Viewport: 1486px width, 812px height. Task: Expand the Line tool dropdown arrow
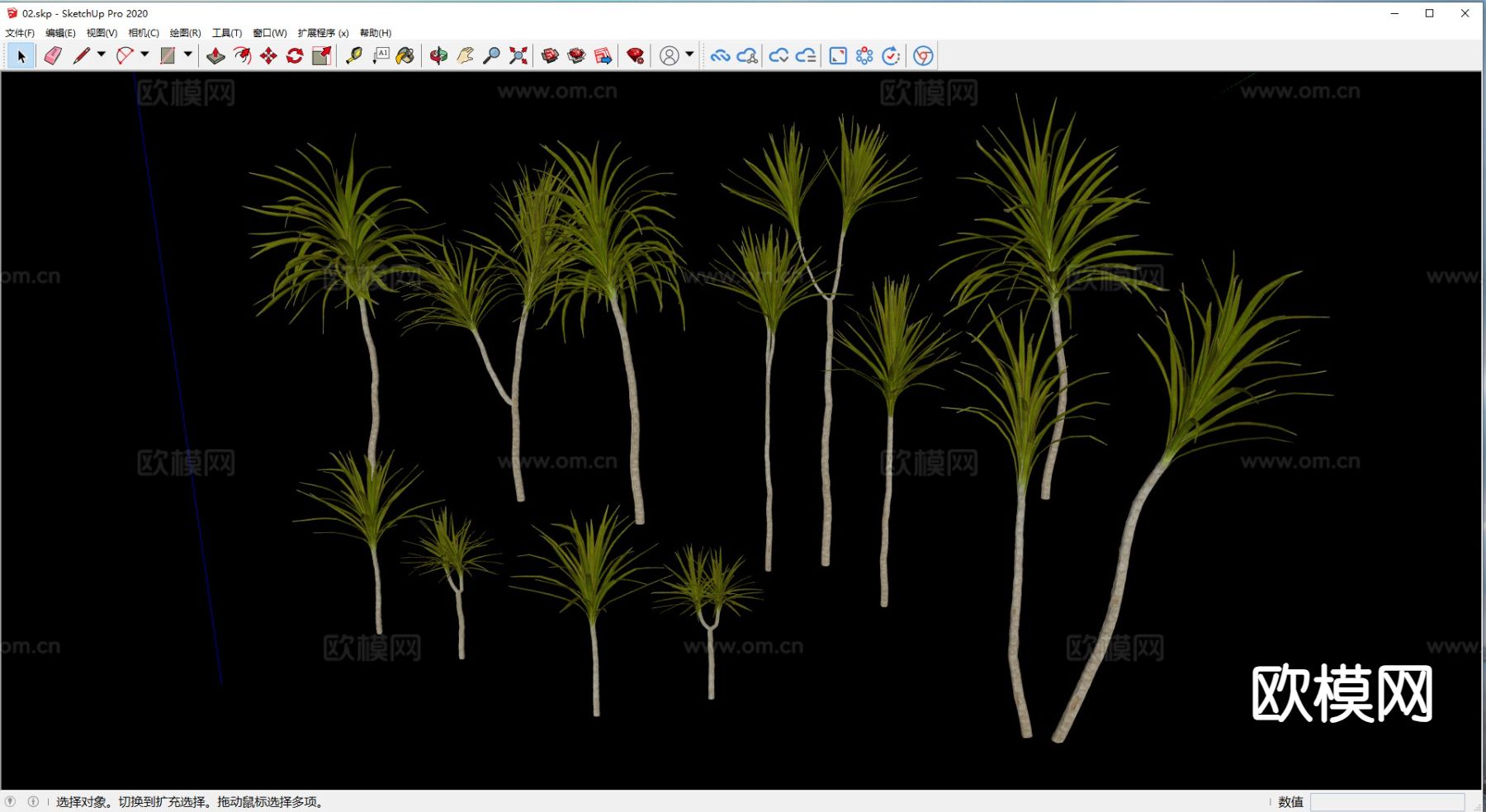[102, 54]
